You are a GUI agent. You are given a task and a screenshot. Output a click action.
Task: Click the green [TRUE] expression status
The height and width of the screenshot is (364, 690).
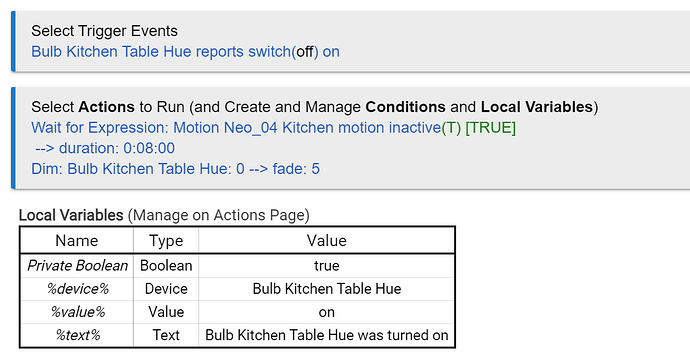point(490,128)
